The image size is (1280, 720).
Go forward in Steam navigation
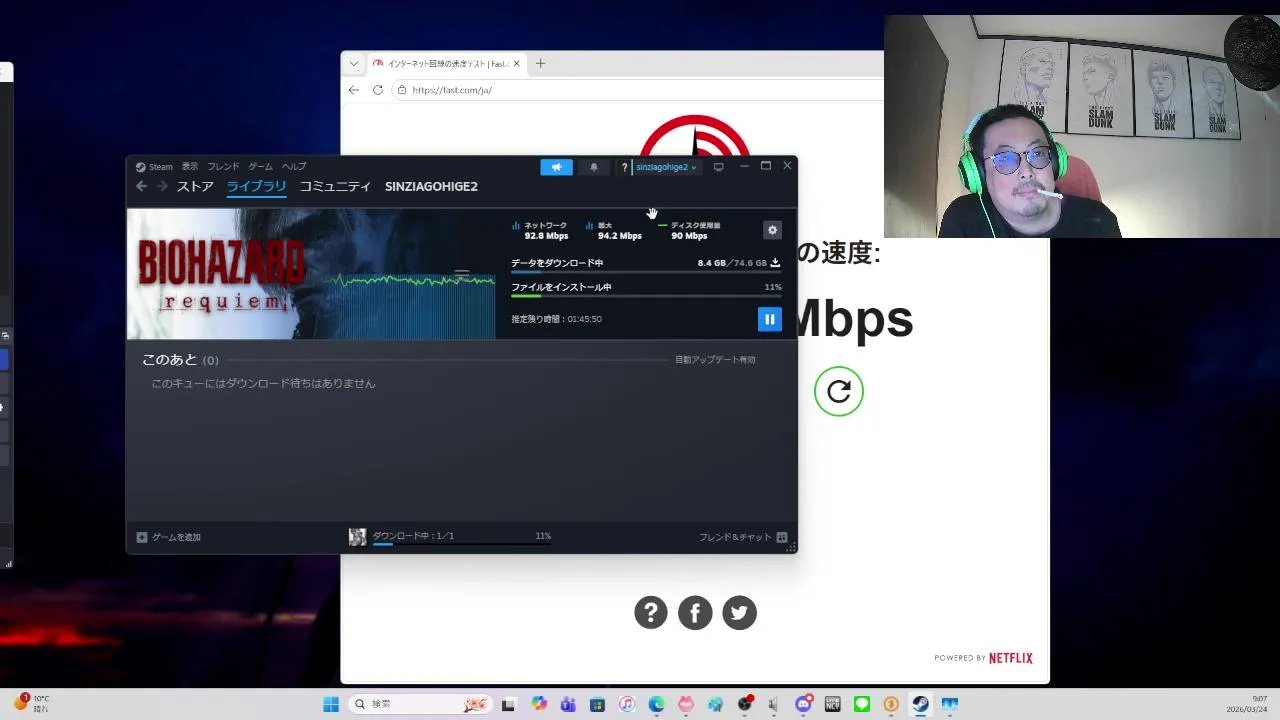pyautogui.click(x=160, y=186)
